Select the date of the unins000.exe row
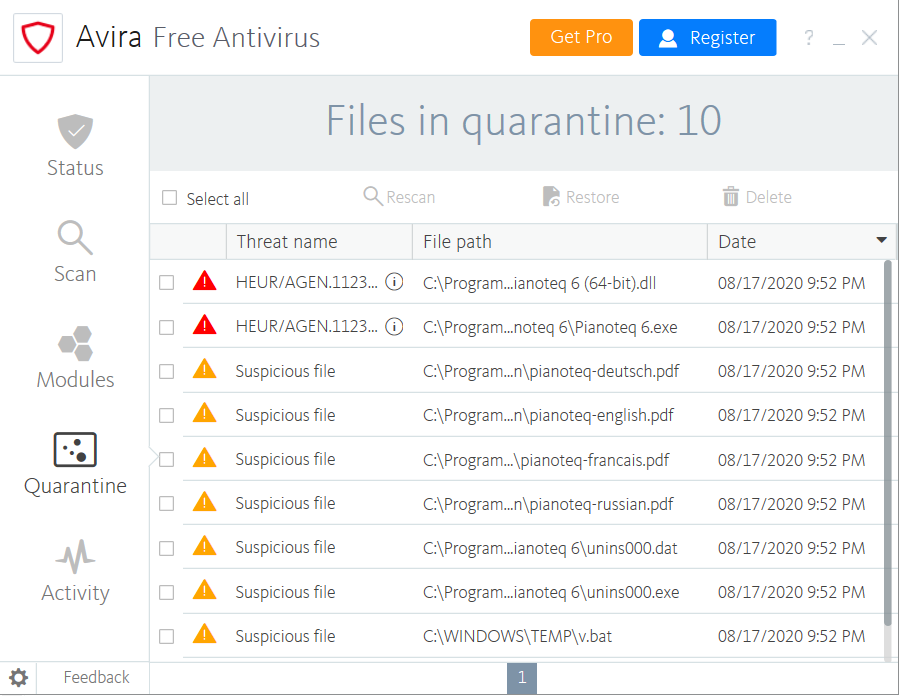Image resolution: width=899 pixels, height=696 pixels. click(791, 592)
